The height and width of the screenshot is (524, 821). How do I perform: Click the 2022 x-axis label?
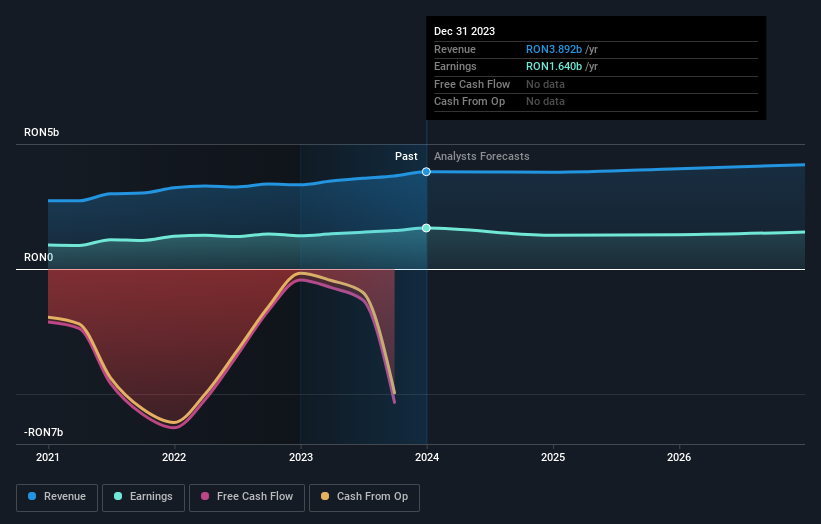point(174,457)
